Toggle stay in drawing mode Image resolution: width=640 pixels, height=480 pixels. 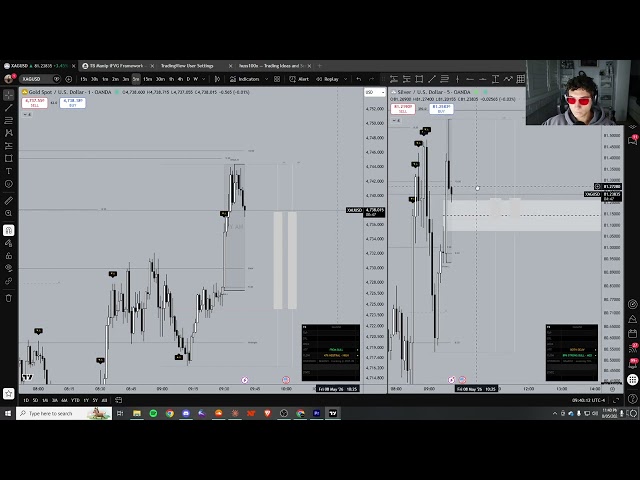[9, 243]
